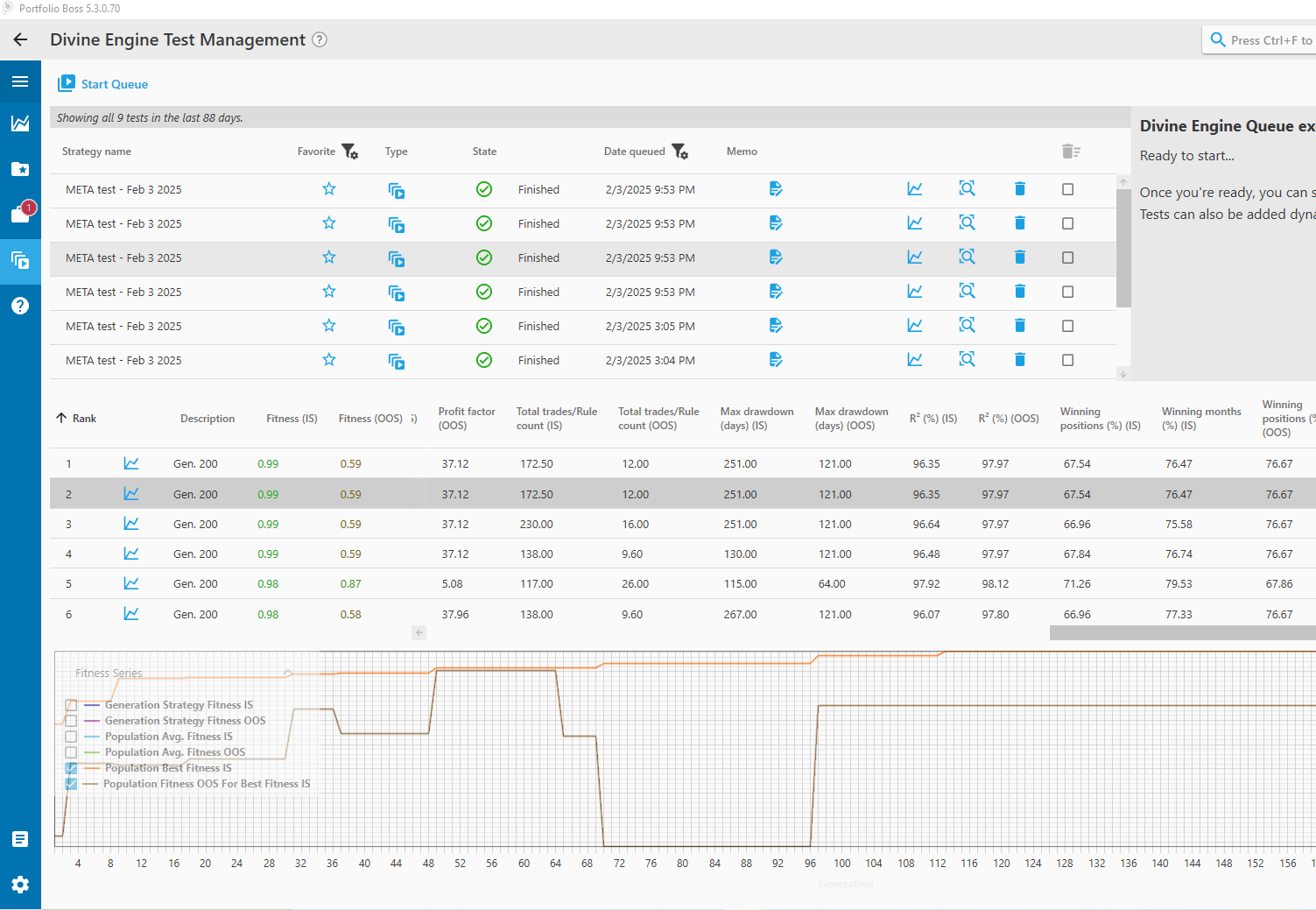Click the back arrow in header
Viewport: 1316px width, 910px height.
(x=20, y=39)
